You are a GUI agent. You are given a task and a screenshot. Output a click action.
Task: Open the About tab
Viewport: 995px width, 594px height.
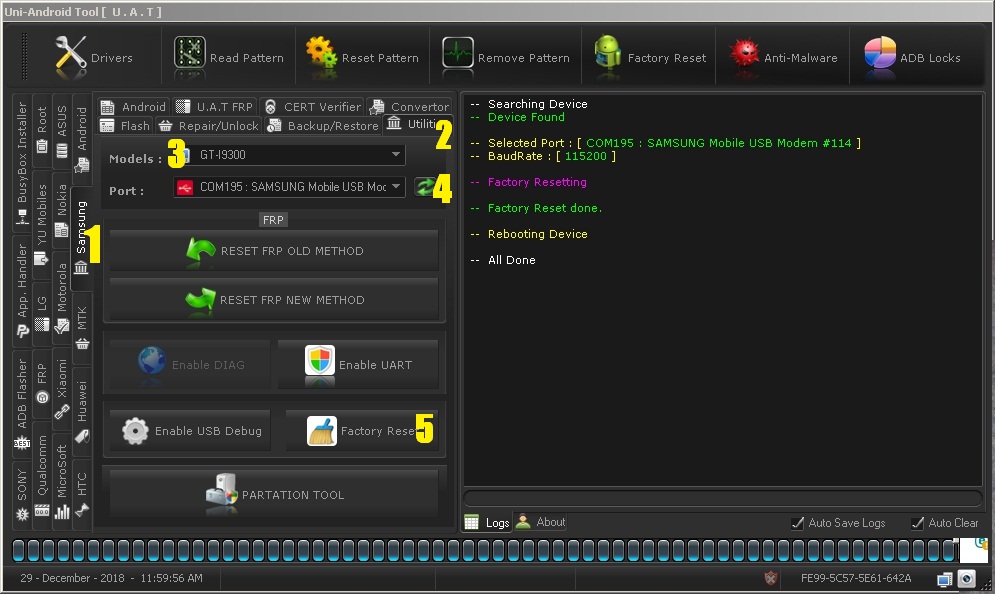[541, 522]
